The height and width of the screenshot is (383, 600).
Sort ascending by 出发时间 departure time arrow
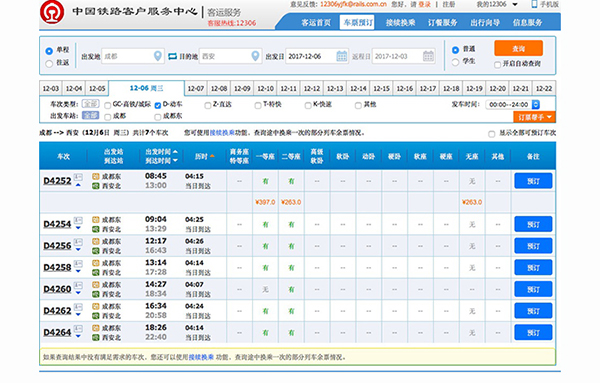point(175,152)
